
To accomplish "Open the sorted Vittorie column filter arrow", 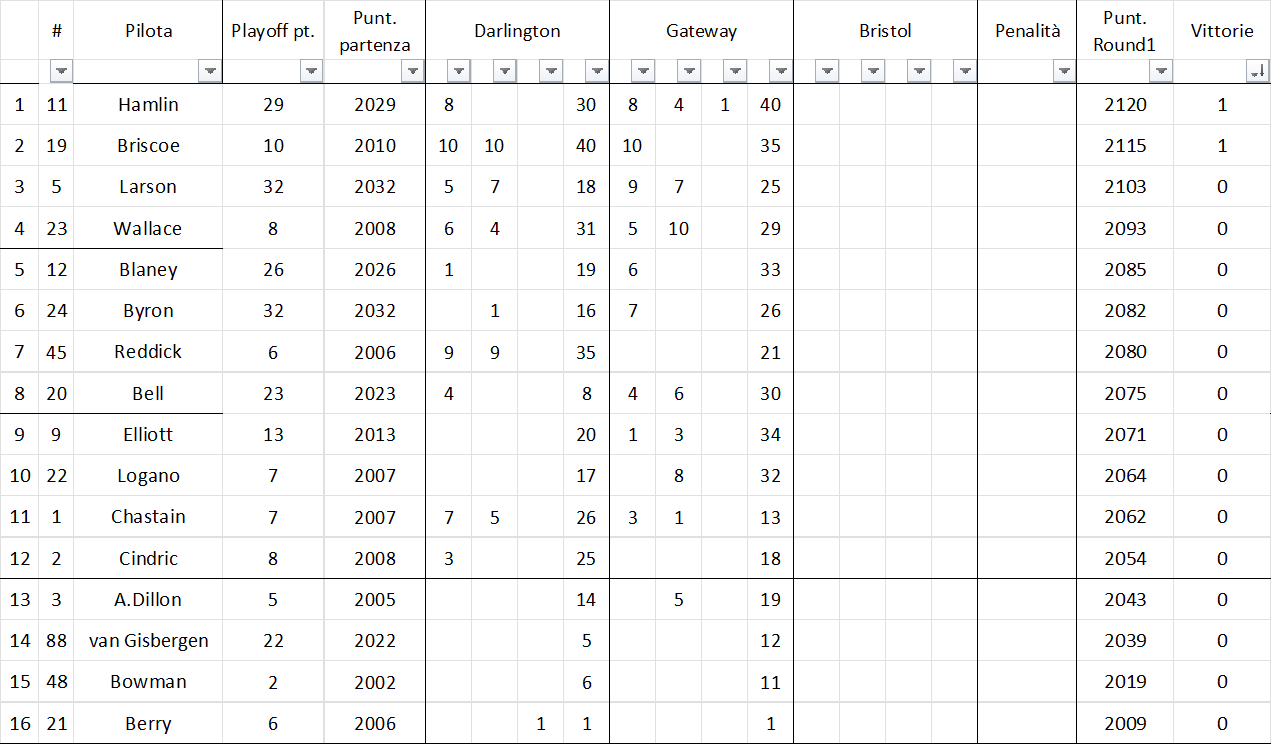I will coord(1257,72).
